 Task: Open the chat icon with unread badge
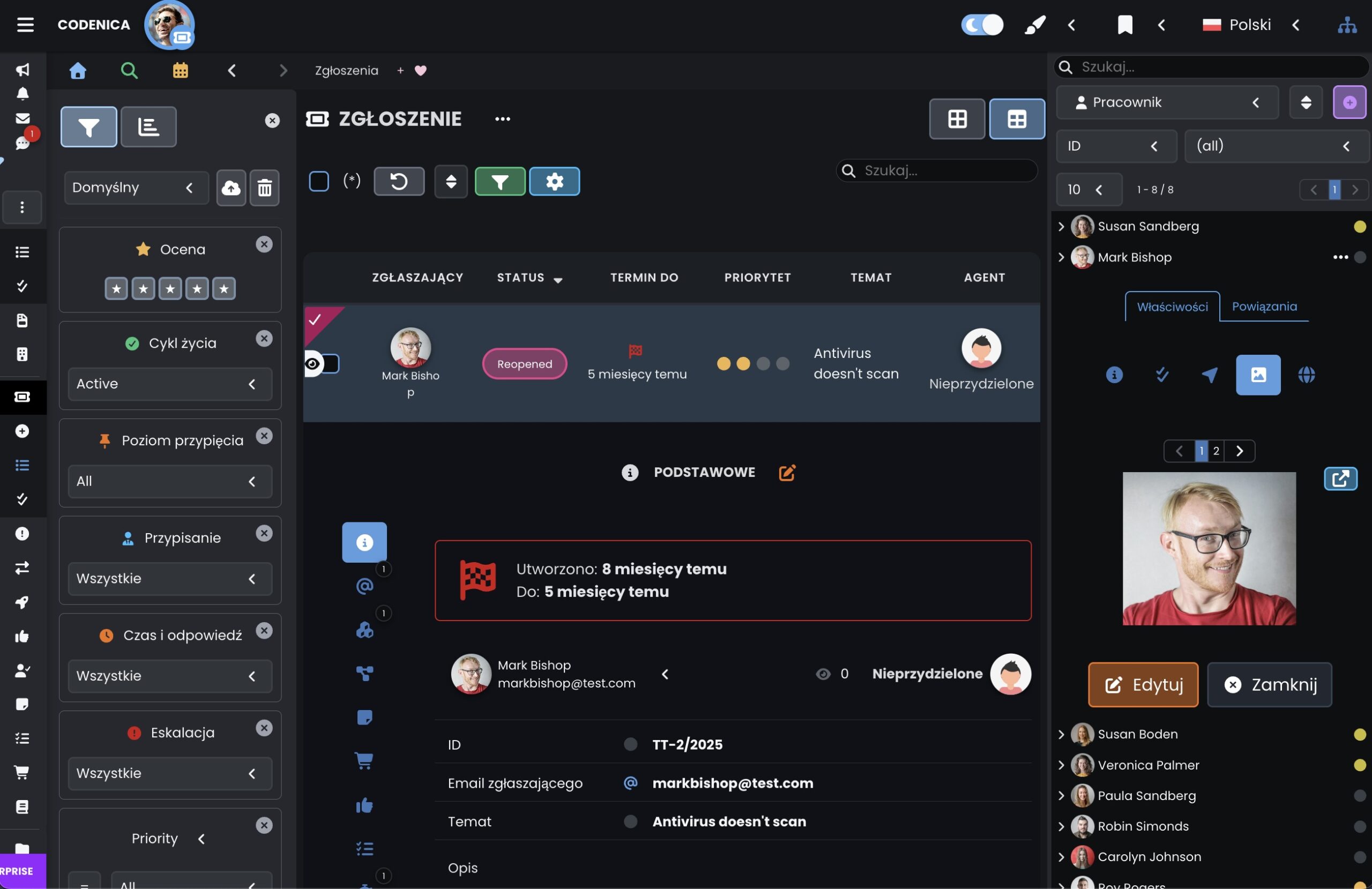pos(24,141)
